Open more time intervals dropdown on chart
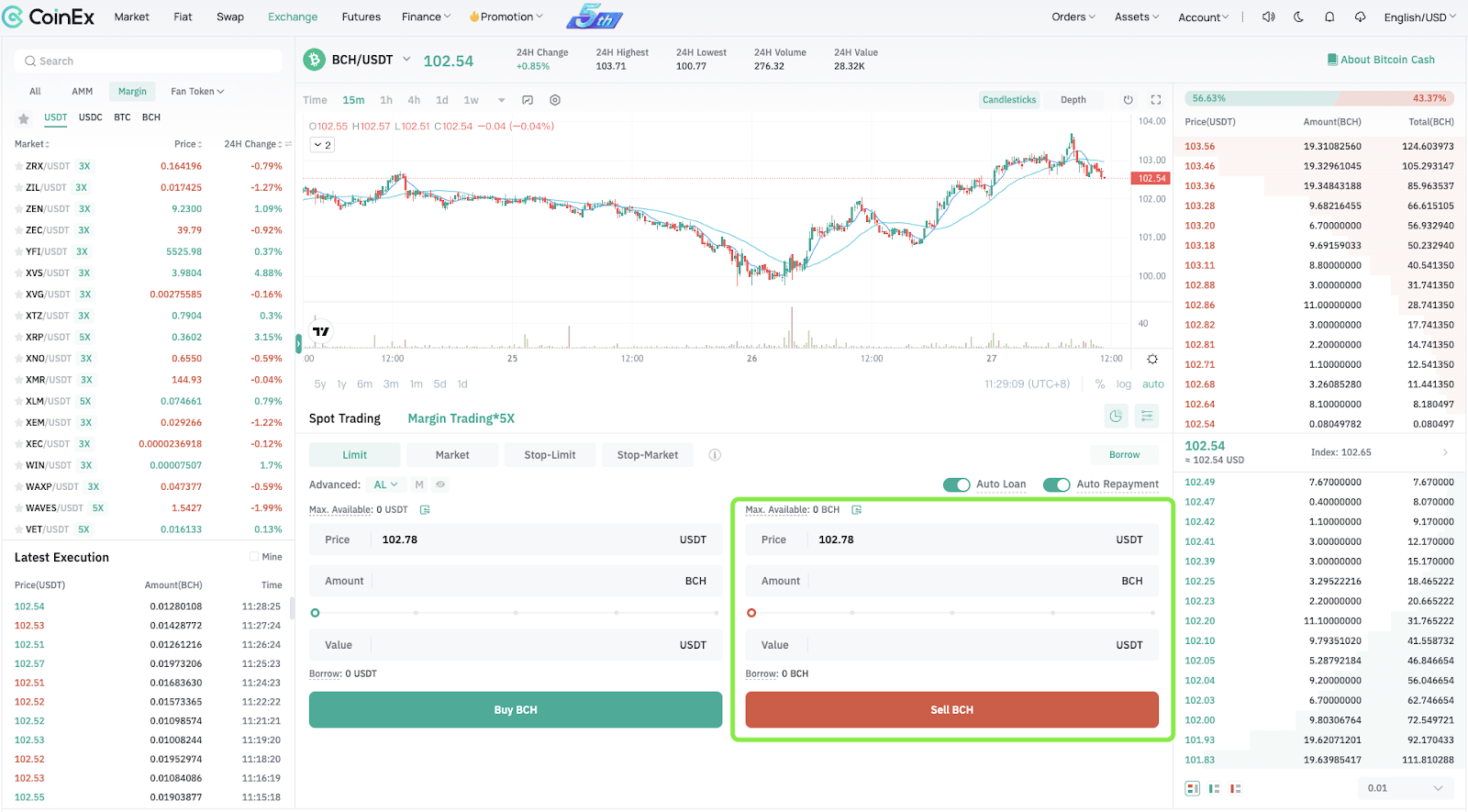1468x812 pixels. pos(502,100)
